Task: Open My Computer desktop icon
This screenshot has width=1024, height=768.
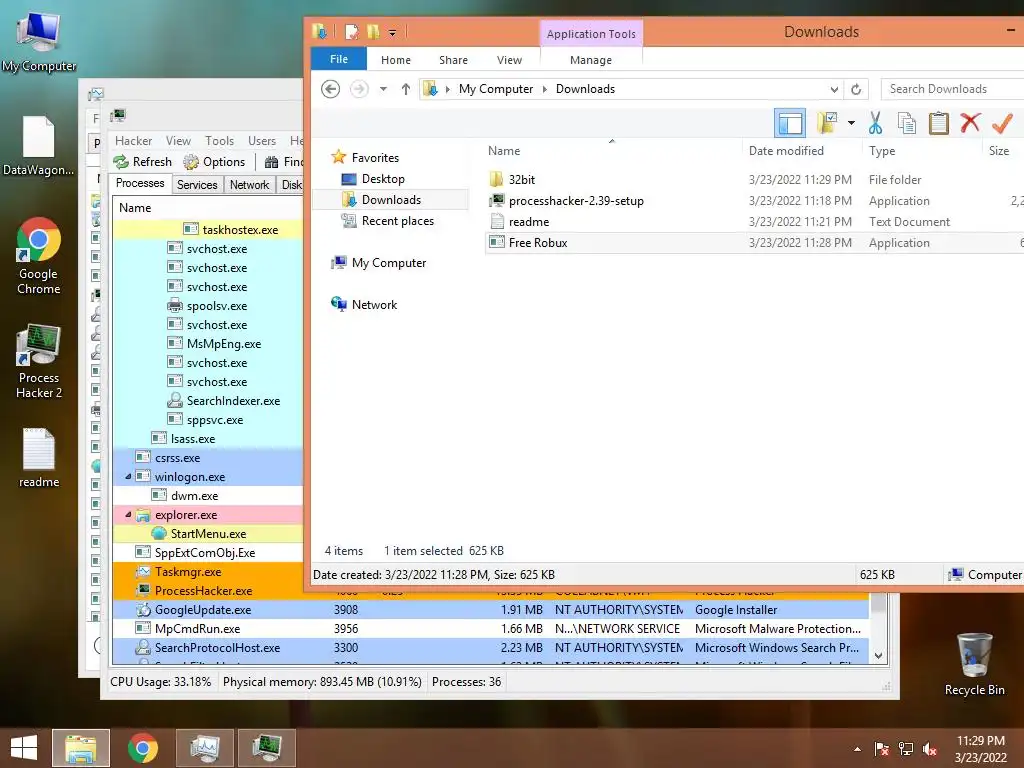Action: (x=39, y=41)
